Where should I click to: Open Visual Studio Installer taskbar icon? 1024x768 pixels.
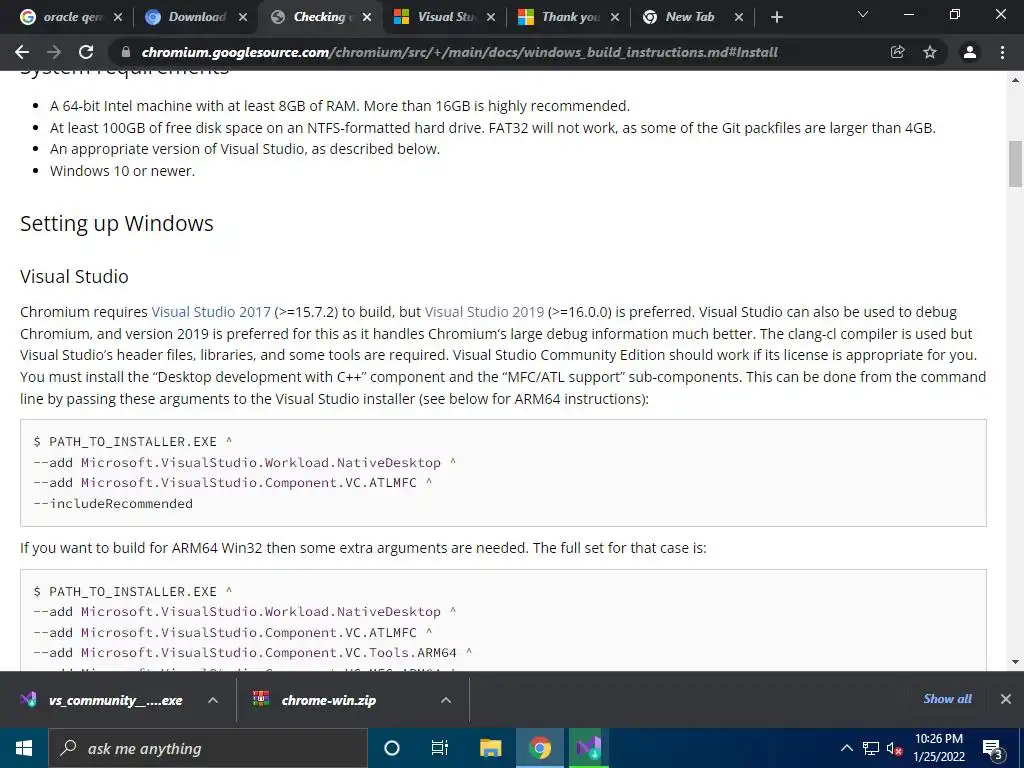(588, 748)
